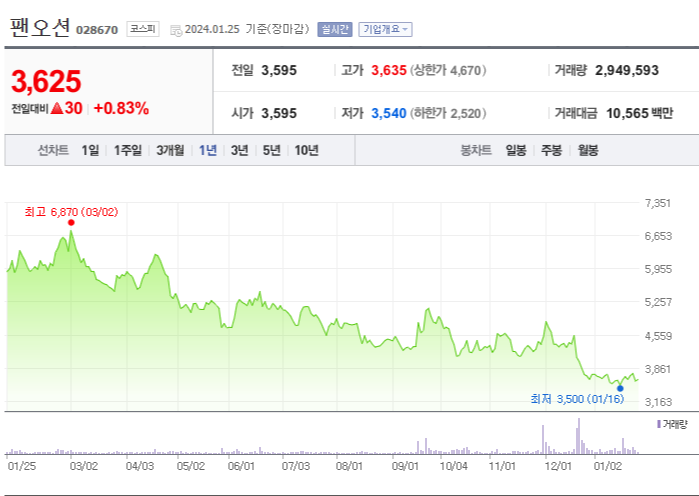Click the red 최고 6,870 peak marker

tap(71, 222)
